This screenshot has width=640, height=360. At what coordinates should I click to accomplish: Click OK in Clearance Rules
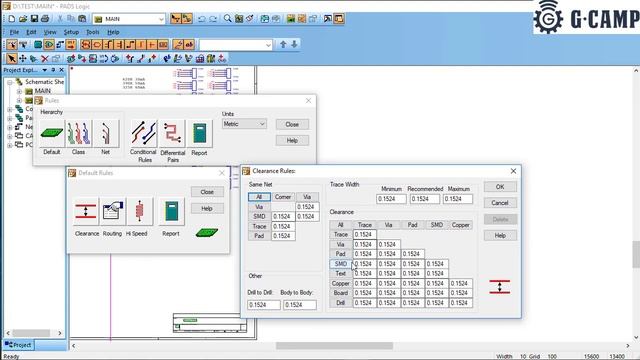(x=500, y=187)
